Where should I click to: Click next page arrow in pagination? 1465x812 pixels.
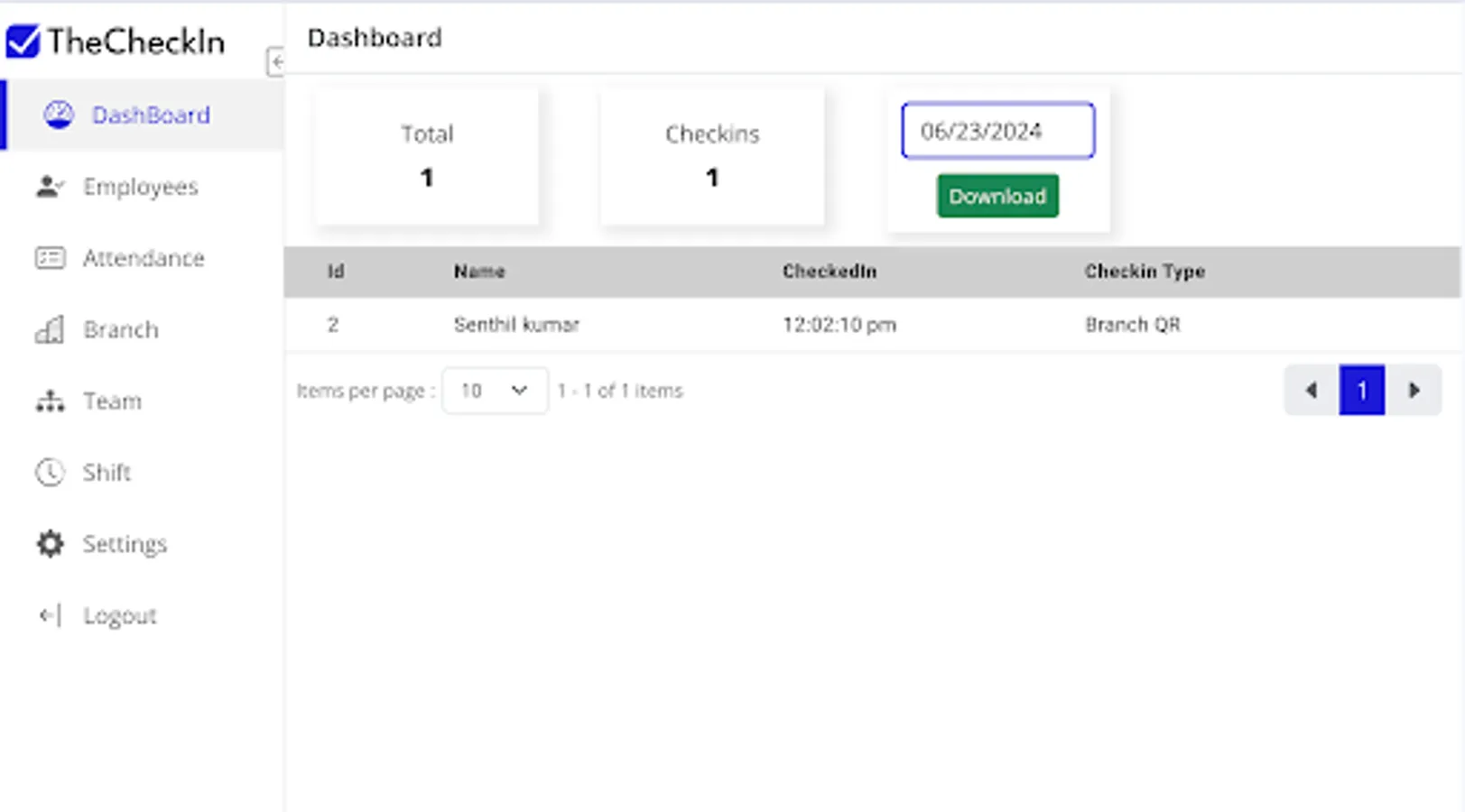pyautogui.click(x=1414, y=390)
